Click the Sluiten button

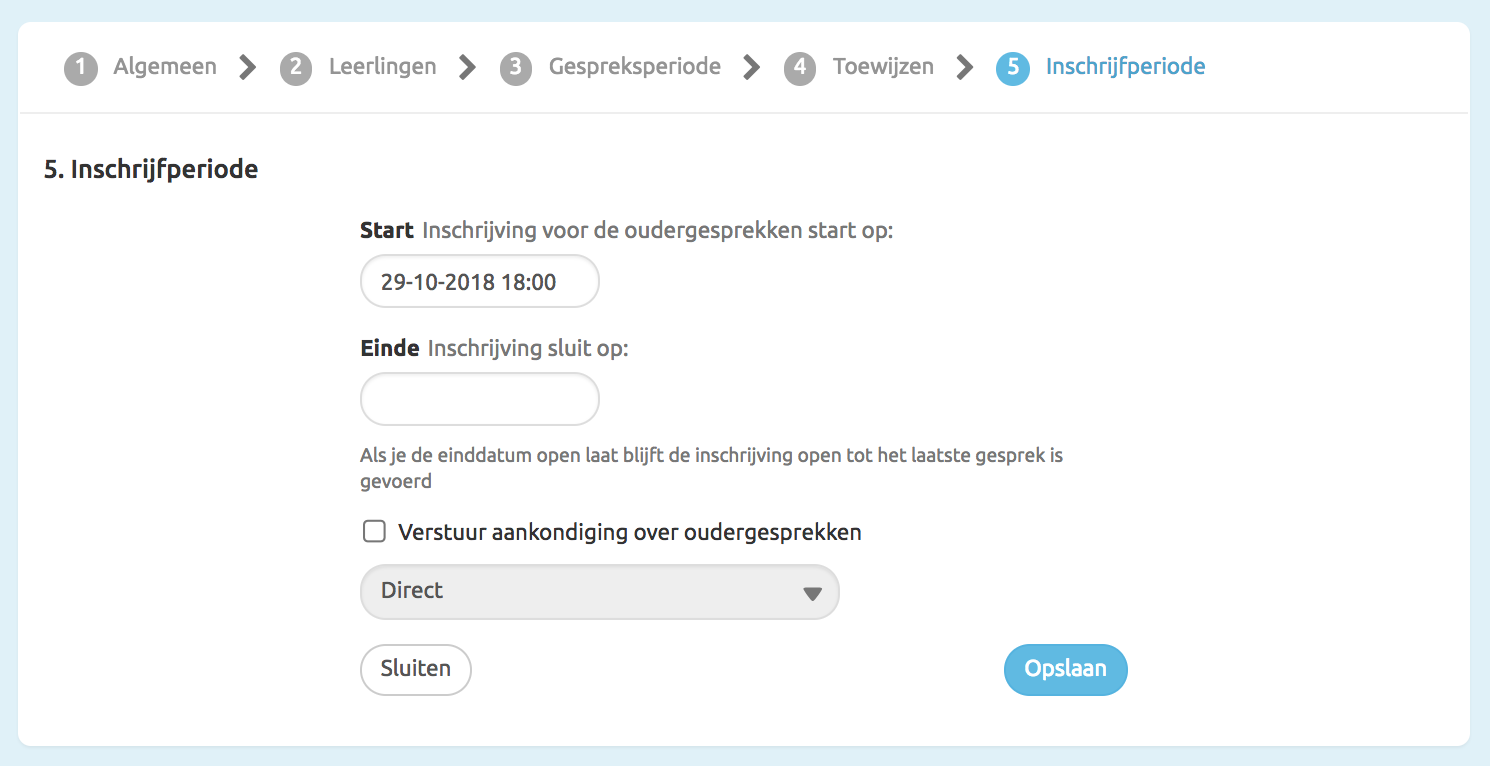(x=415, y=669)
